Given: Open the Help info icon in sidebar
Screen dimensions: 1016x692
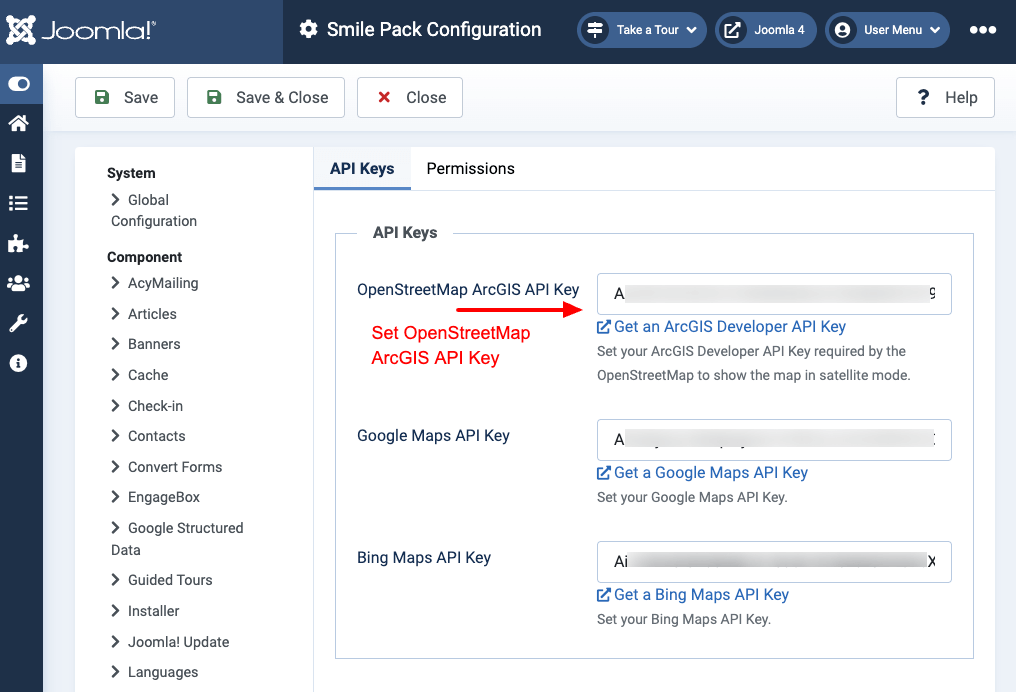Looking at the screenshot, I should tap(18, 363).
